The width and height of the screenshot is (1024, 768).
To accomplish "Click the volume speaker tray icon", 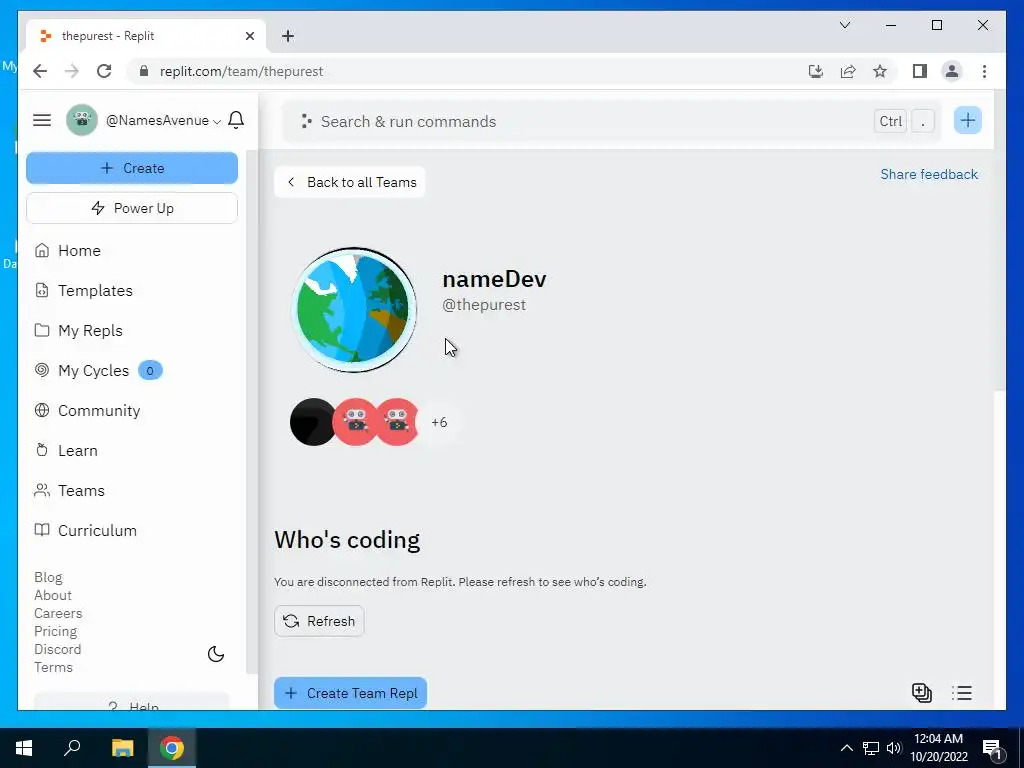I will point(894,748).
